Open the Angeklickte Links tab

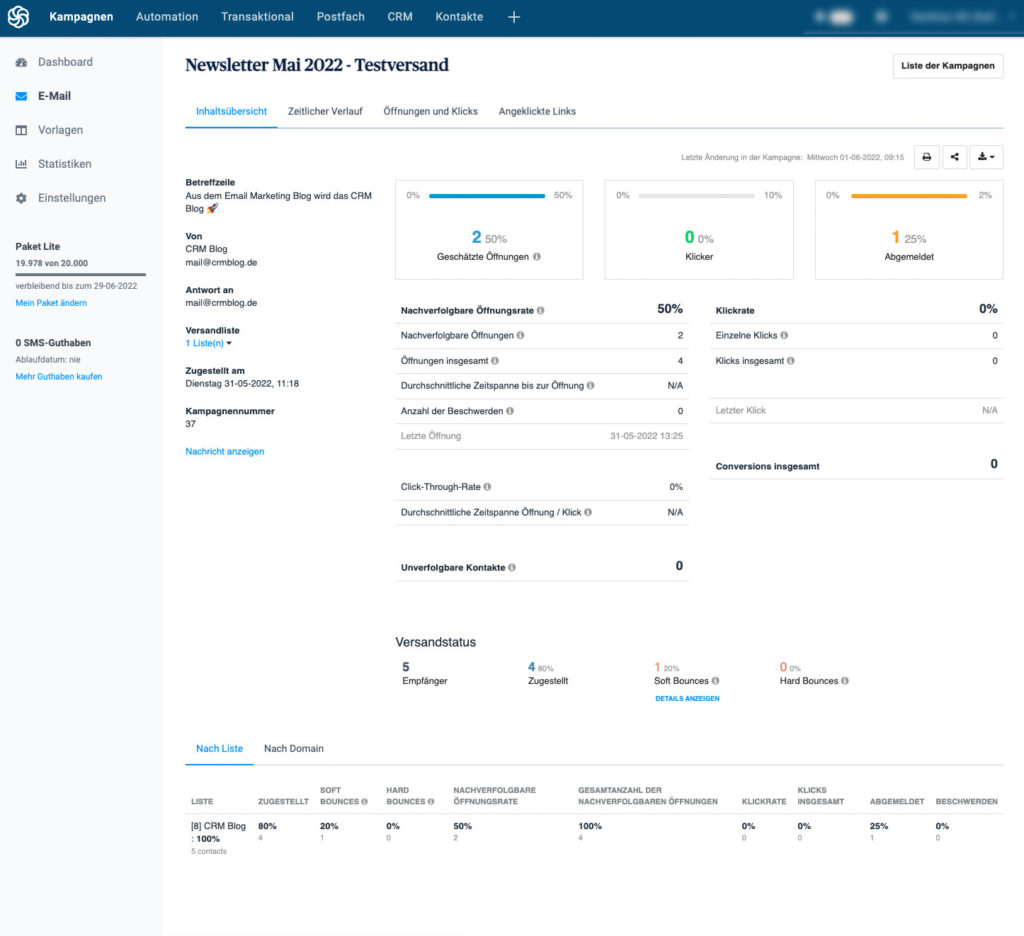pos(537,111)
